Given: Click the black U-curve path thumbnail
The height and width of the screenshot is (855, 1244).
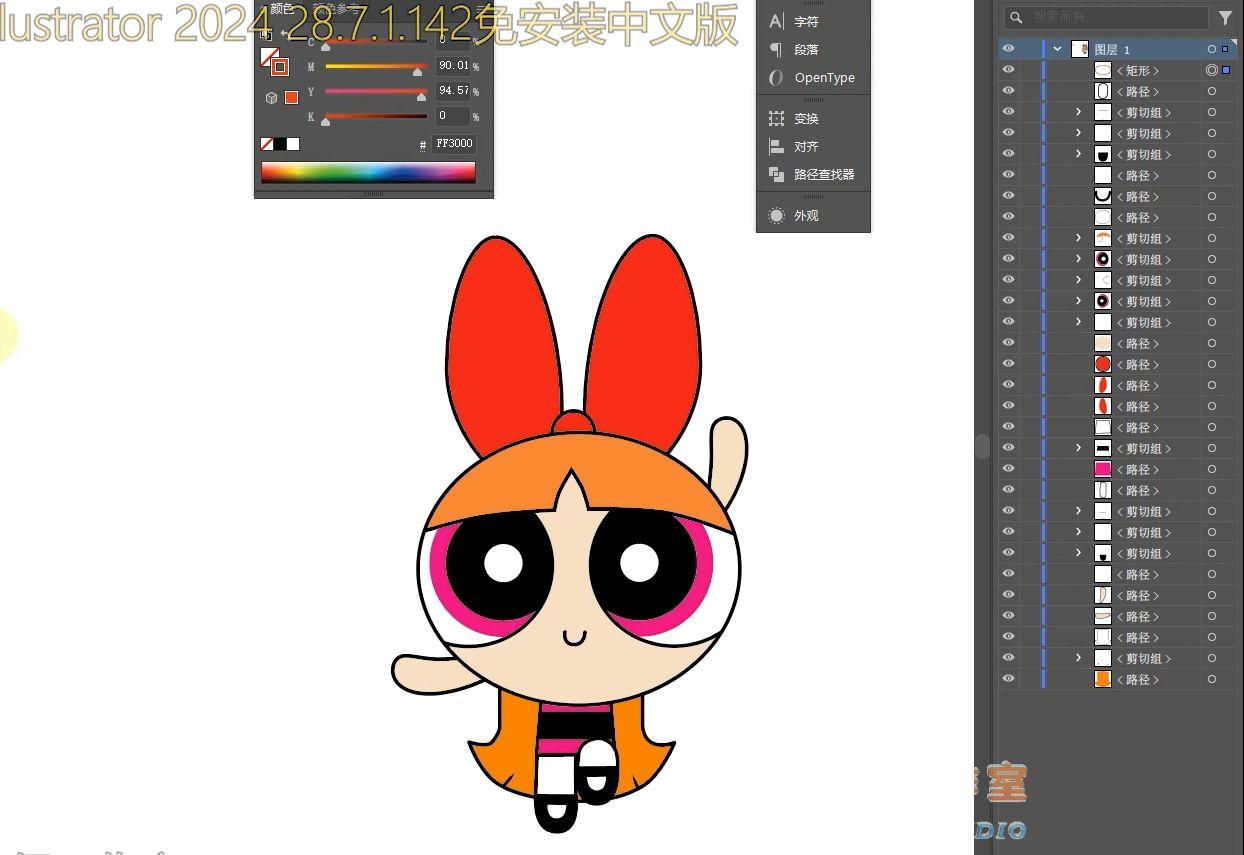Looking at the screenshot, I should pos(1103,196).
